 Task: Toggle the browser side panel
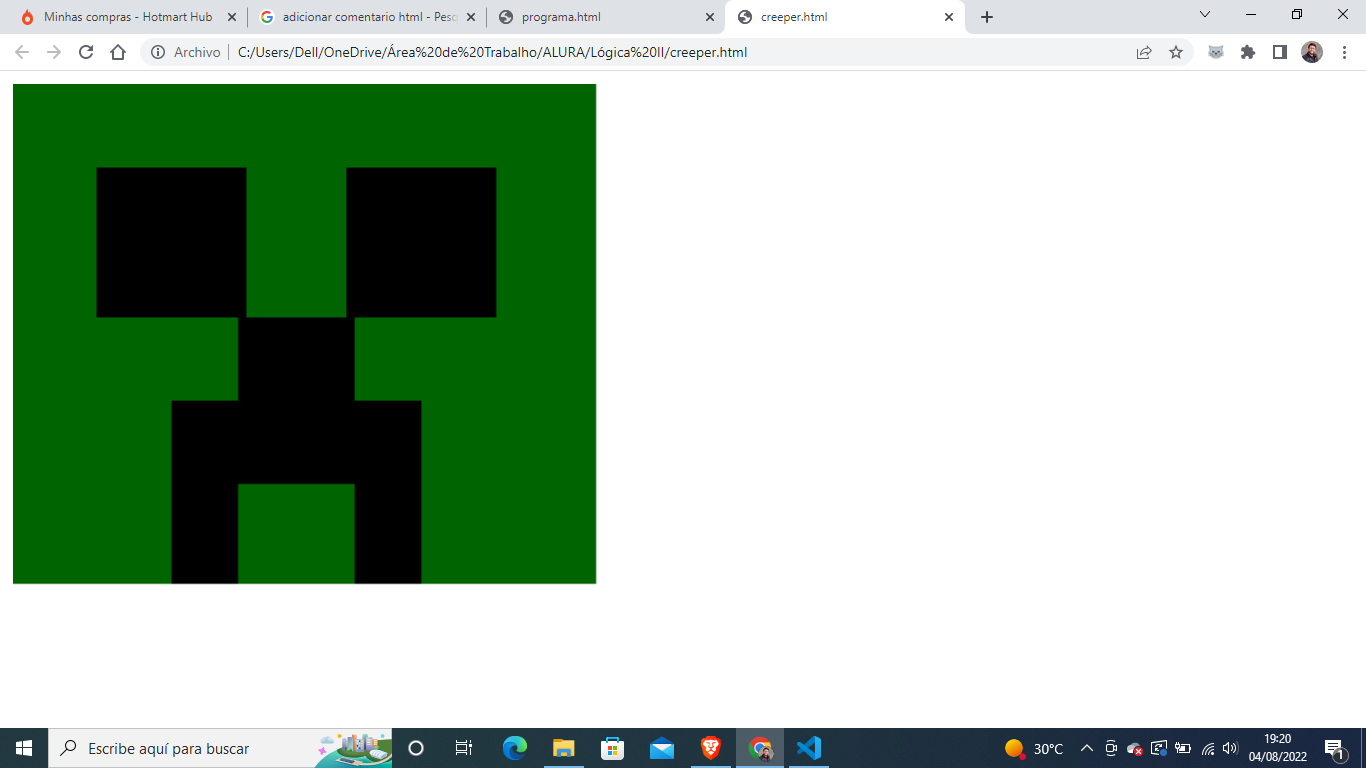[x=1280, y=52]
